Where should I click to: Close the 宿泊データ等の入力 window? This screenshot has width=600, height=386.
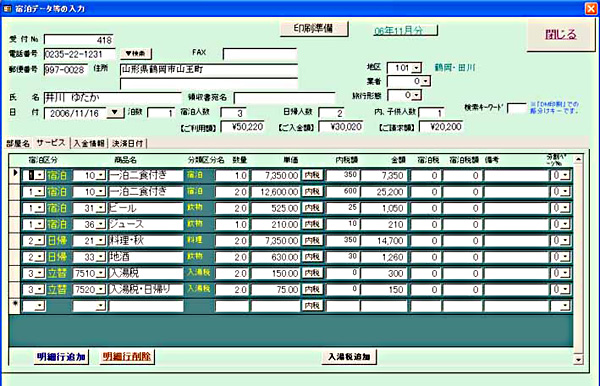click(592, 8)
